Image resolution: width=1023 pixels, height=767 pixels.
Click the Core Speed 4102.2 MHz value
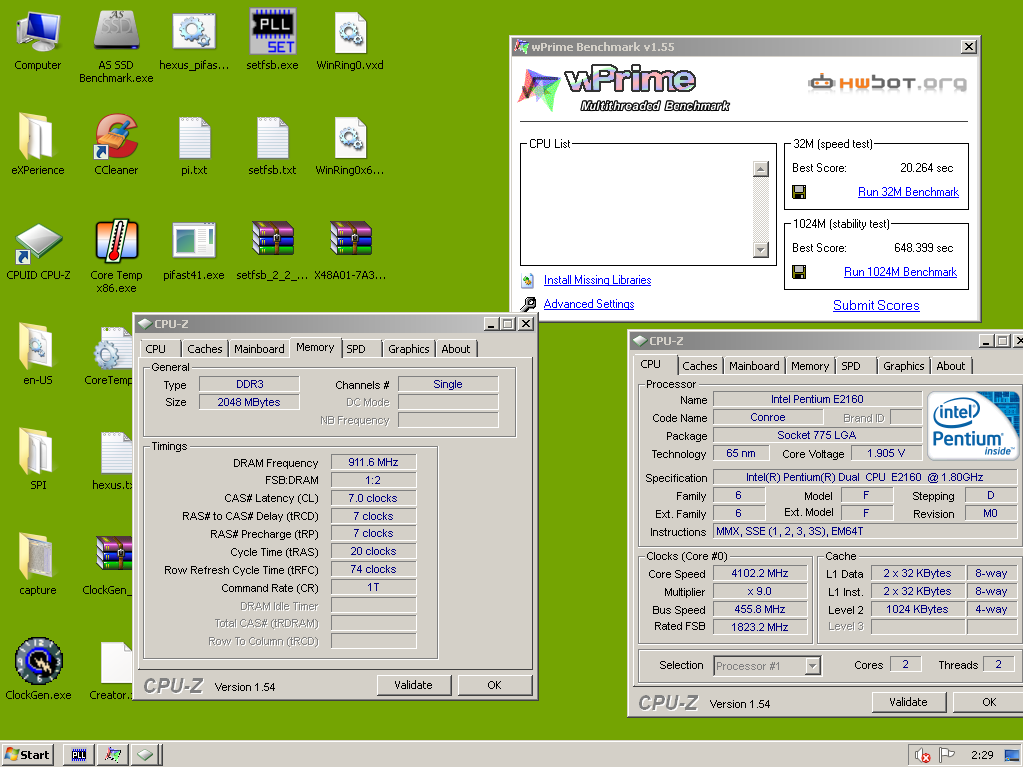click(x=760, y=573)
